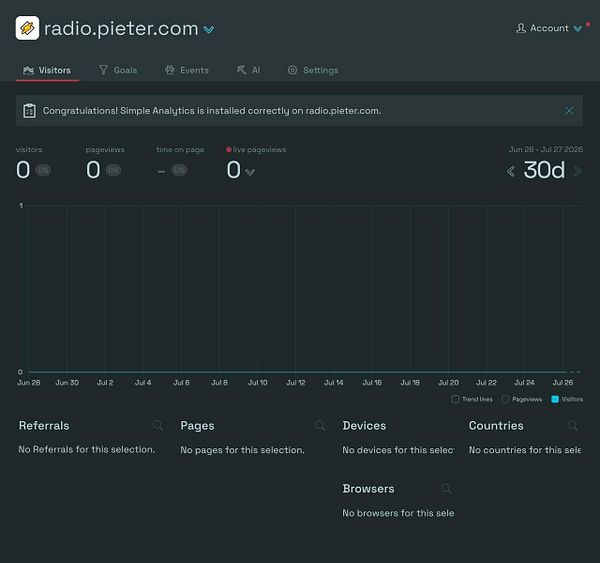Click the pageviews 0% change badge
The height and width of the screenshot is (563, 600).
pyautogui.click(x=113, y=170)
